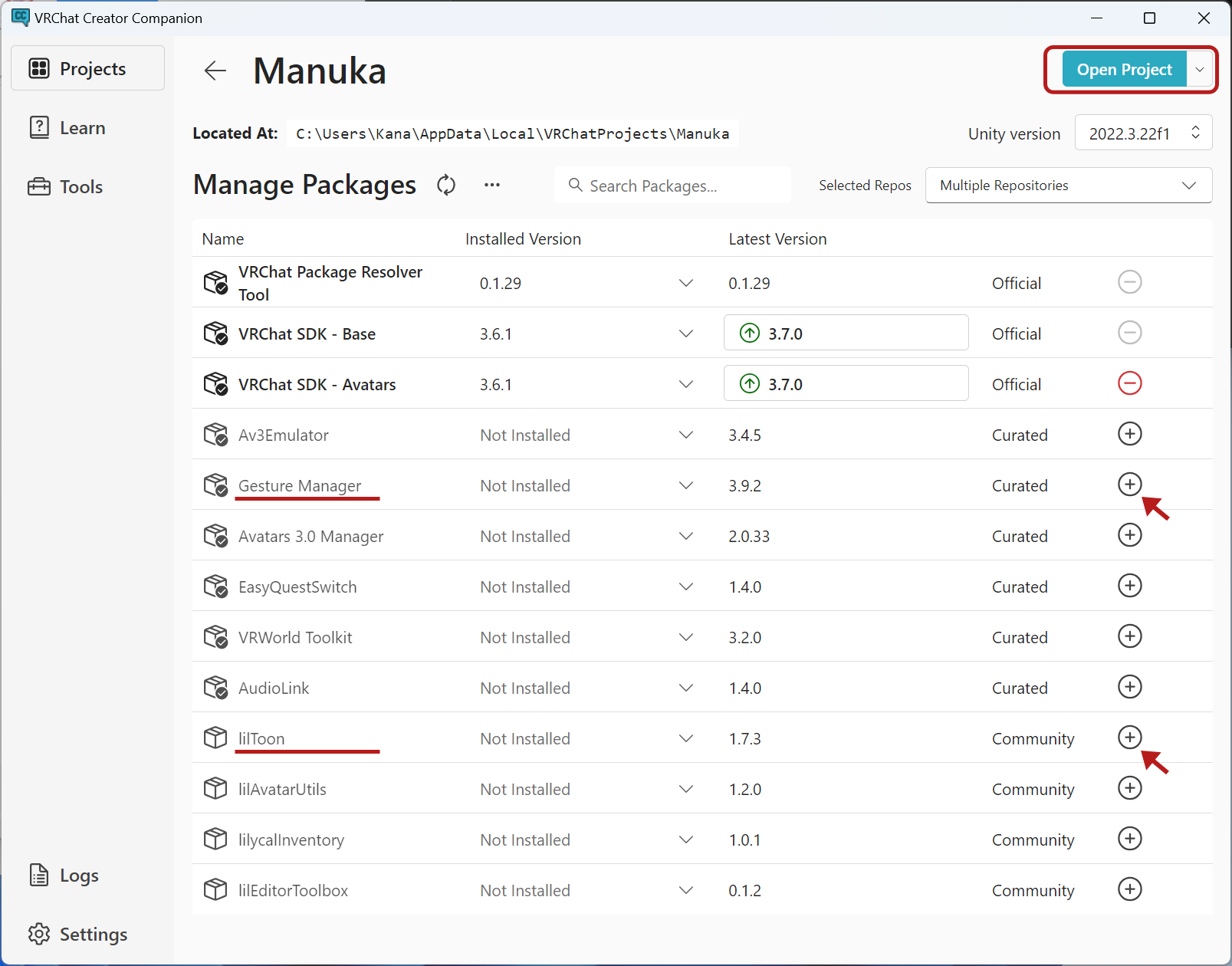Open the Projects section
1232x966 pixels.
coord(87,68)
